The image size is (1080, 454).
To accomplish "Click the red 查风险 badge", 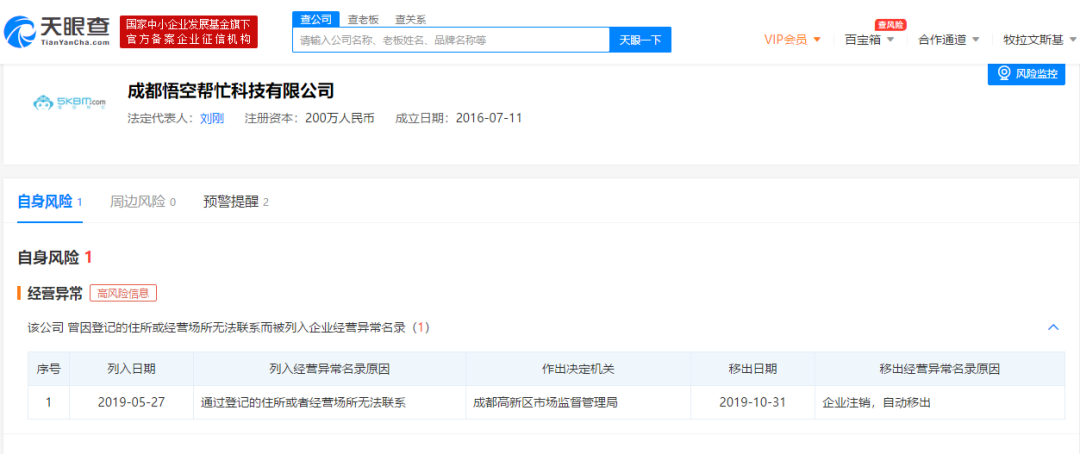I will pyautogui.click(x=890, y=24).
